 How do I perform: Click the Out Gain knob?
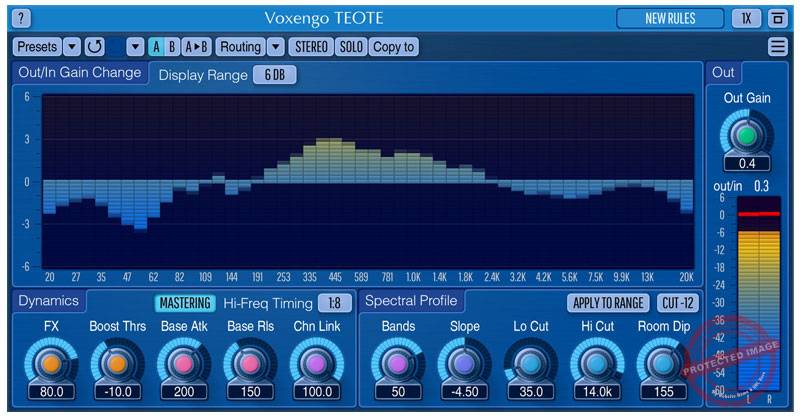tap(746, 134)
